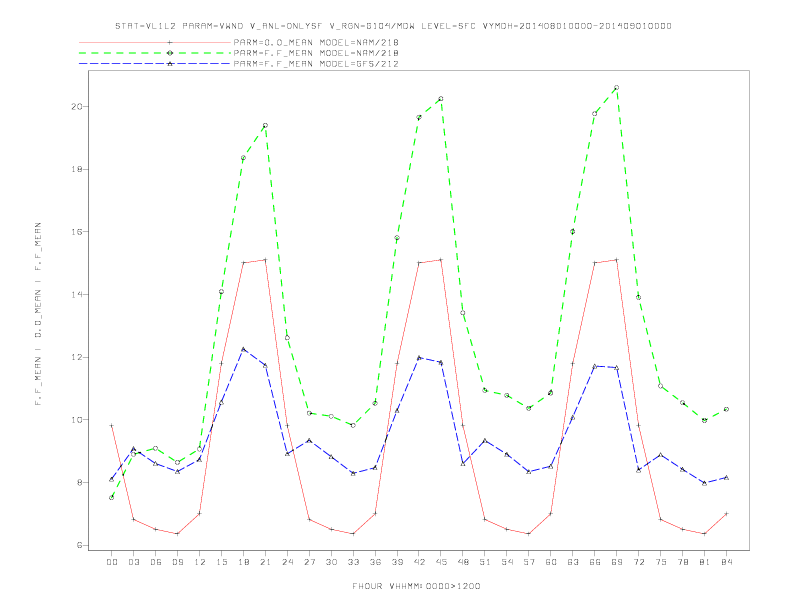The image size is (792, 612).
Task: Click x-axis tick label 18
Action: [243, 562]
